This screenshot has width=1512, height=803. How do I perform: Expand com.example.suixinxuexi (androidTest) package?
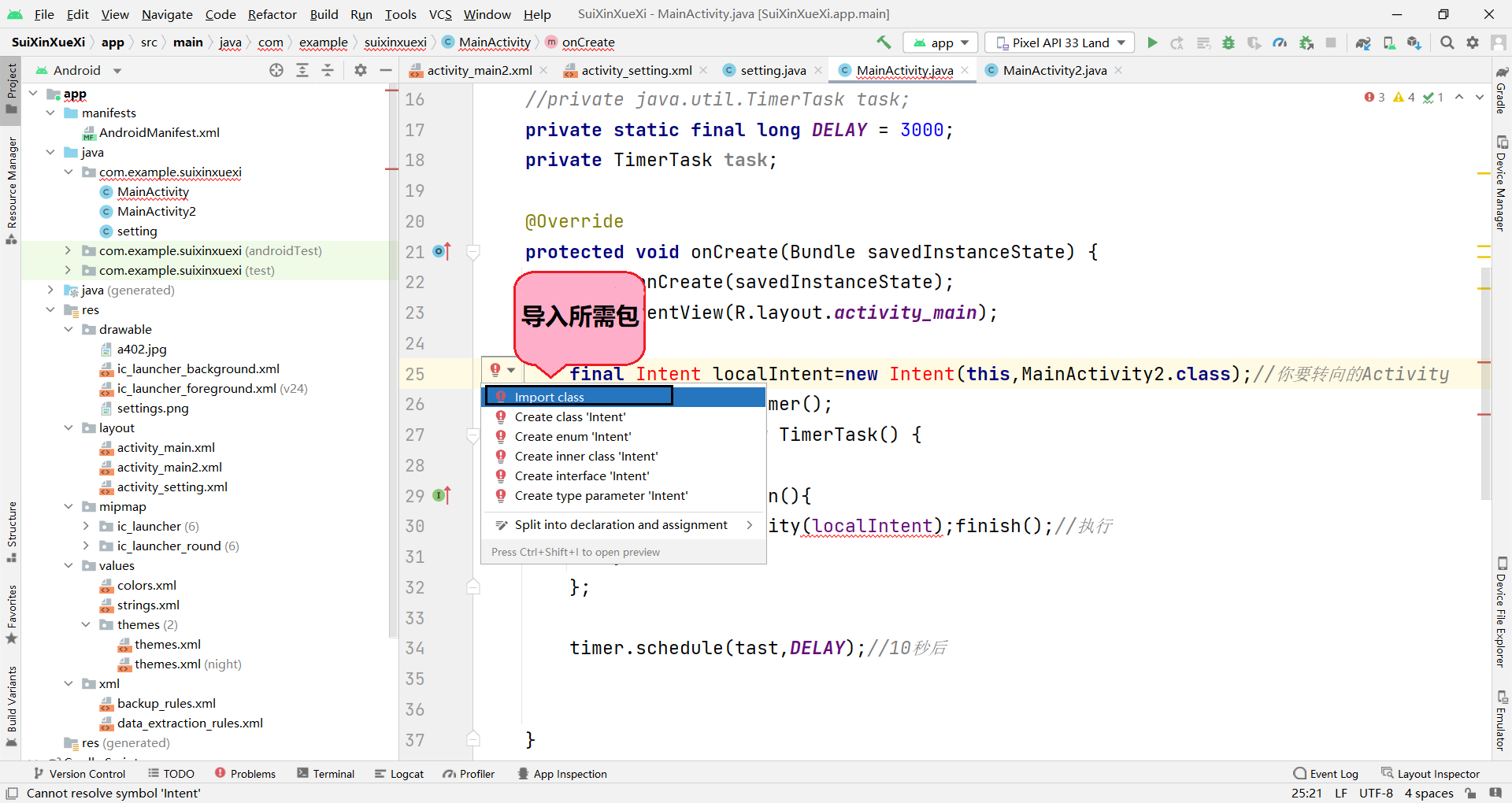click(x=68, y=250)
